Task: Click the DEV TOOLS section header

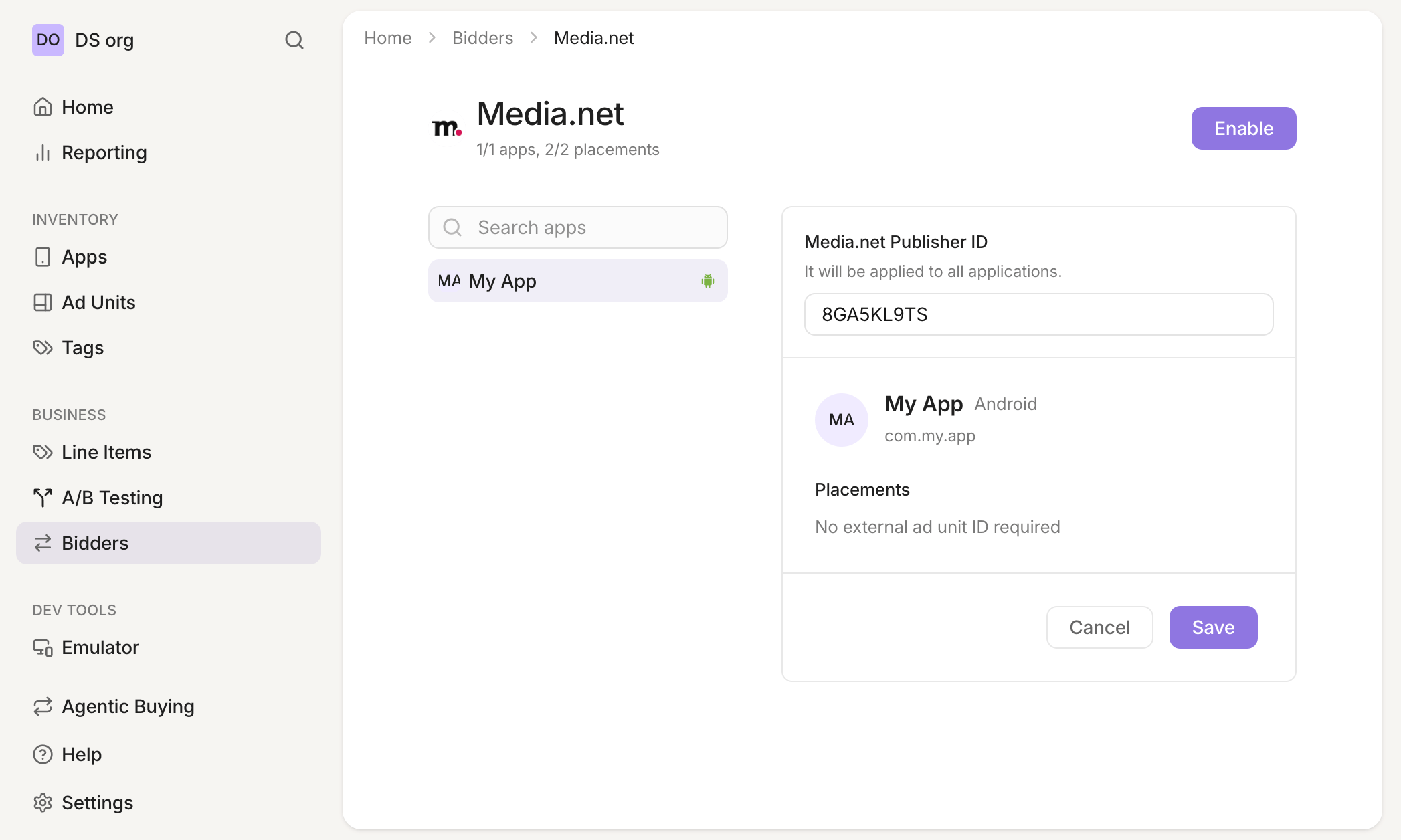Action: (74, 610)
